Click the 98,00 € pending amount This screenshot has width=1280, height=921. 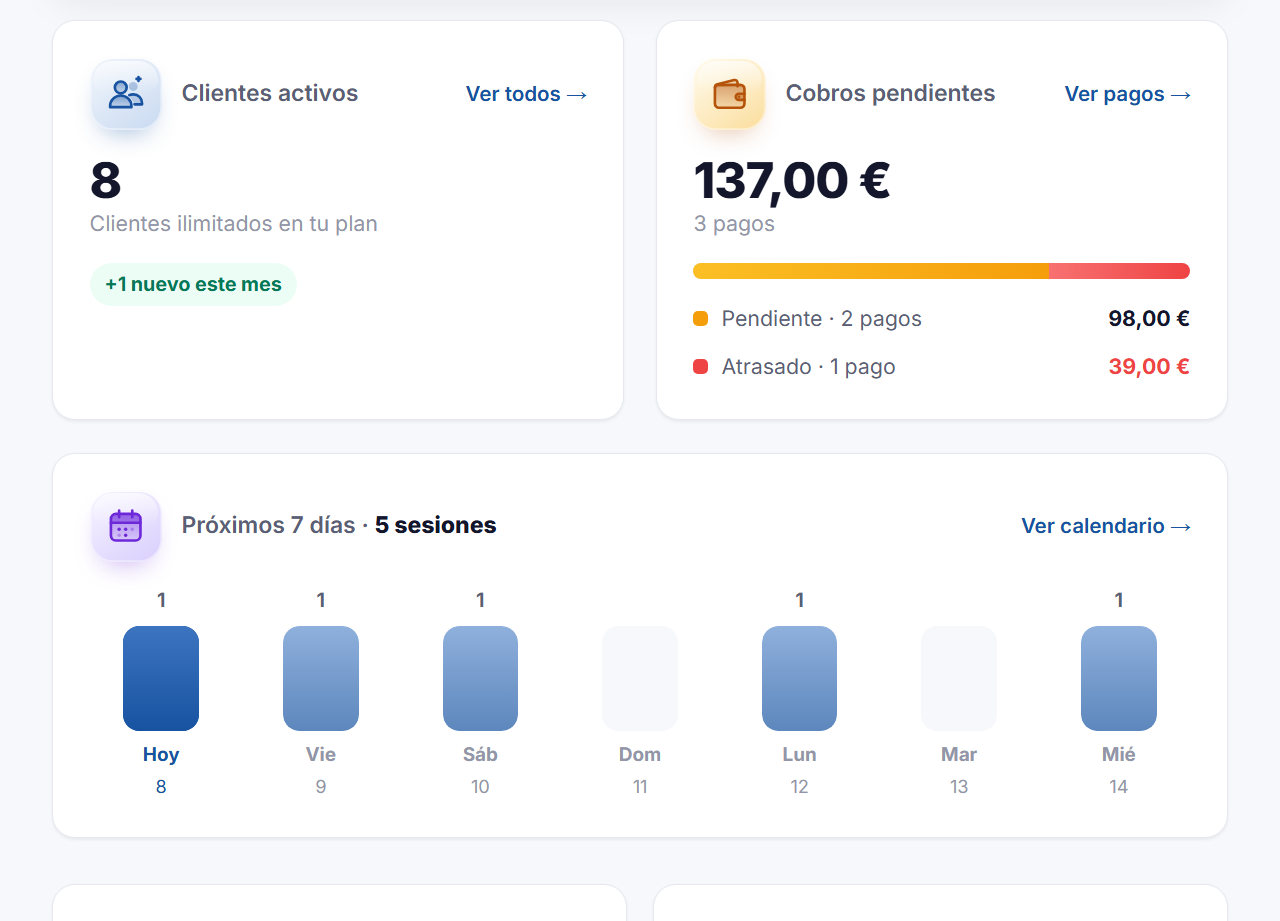[x=1149, y=319]
